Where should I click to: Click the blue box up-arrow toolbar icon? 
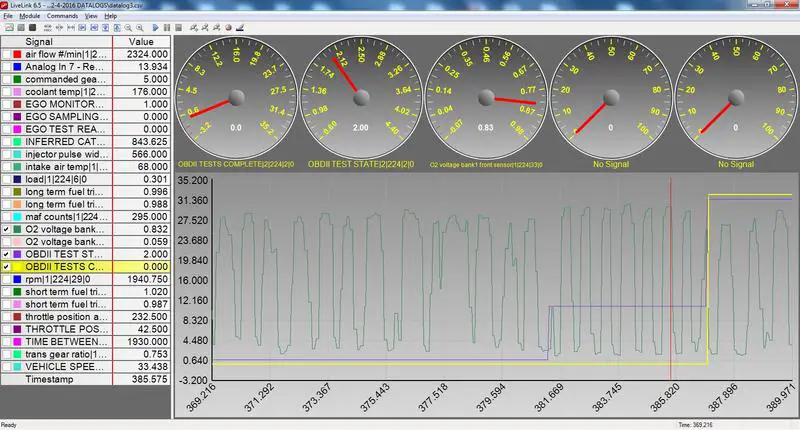point(117,28)
